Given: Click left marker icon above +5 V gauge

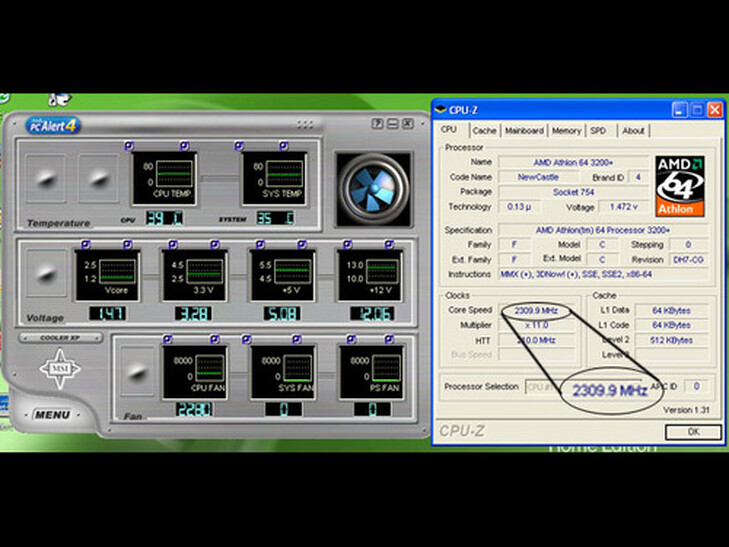Looking at the screenshot, I should [260, 244].
